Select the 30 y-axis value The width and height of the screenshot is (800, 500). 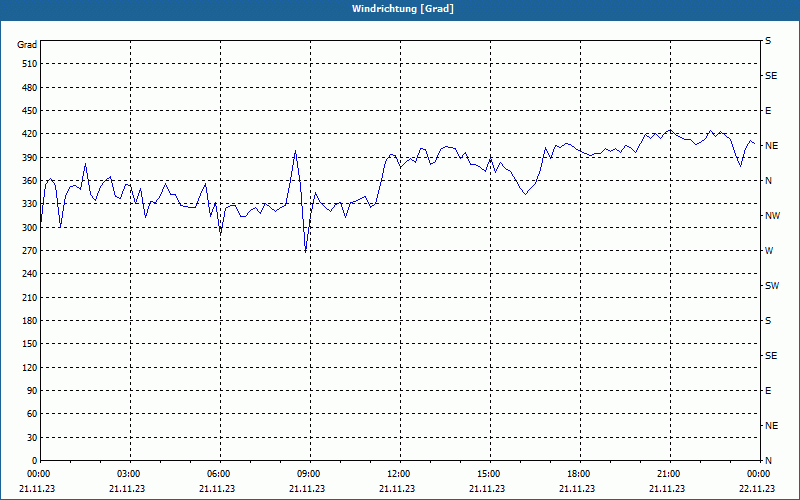pos(32,437)
